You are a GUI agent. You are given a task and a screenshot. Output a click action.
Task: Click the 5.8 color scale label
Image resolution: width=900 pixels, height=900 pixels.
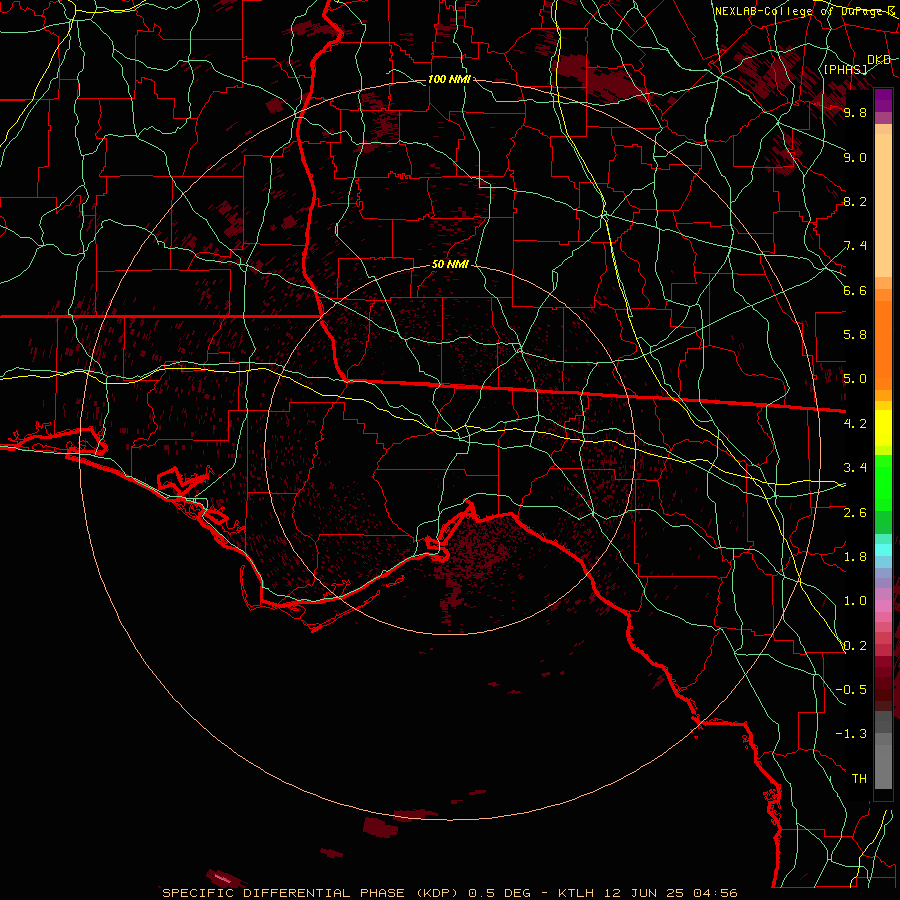point(855,335)
